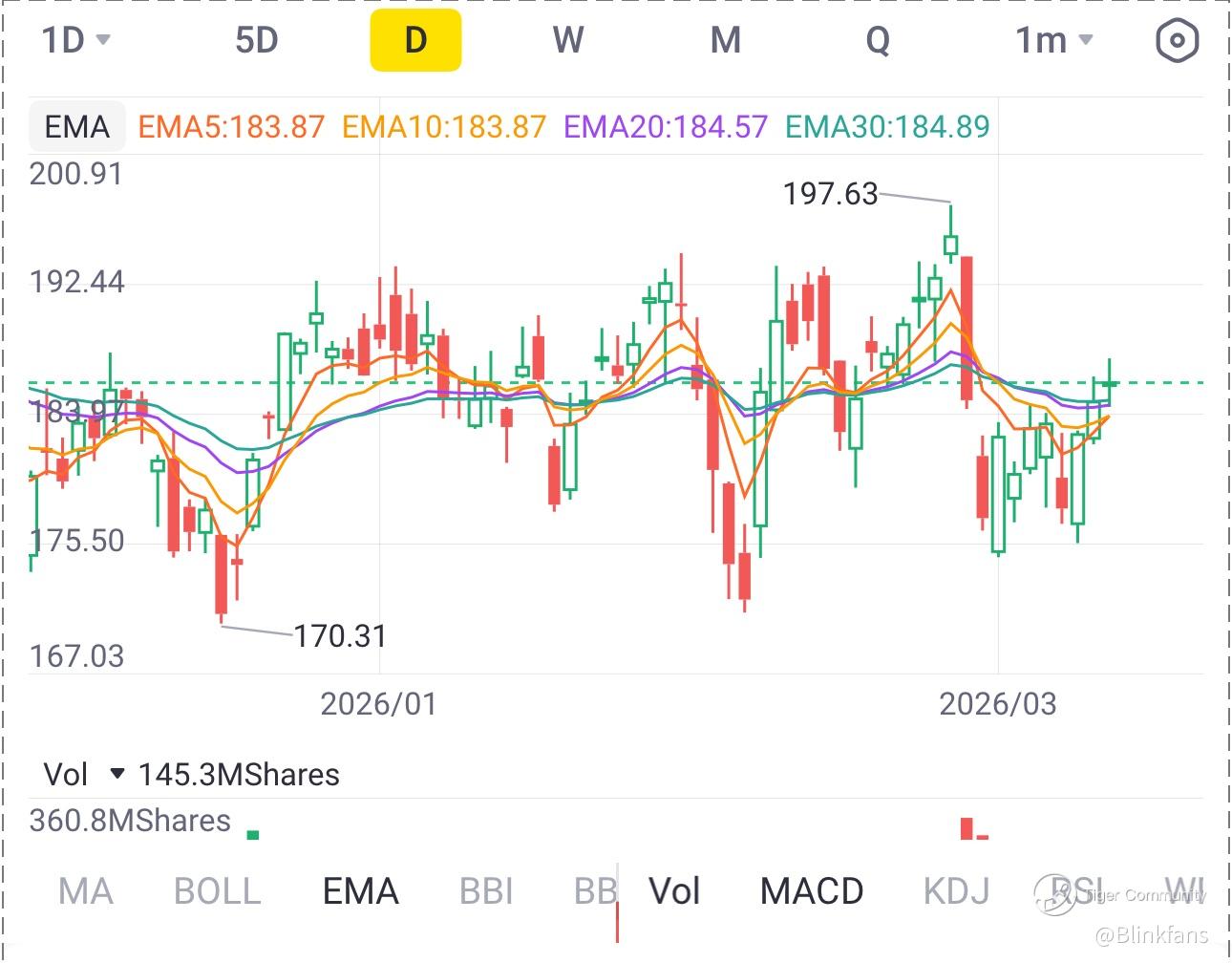This screenshot has width=1232, height=963.
Task: Click the 167.03 price axis label
Action: pyautogui.click(x=76, y=656)
